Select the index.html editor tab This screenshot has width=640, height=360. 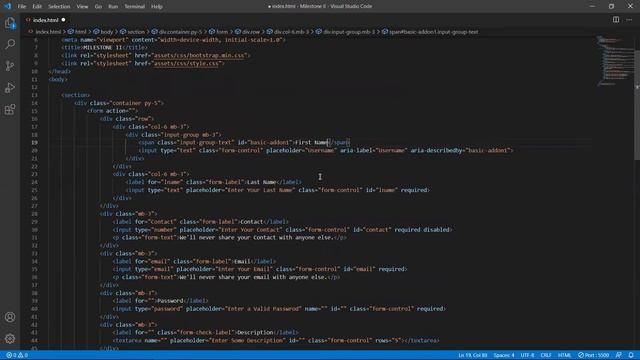tap(46, 20)
